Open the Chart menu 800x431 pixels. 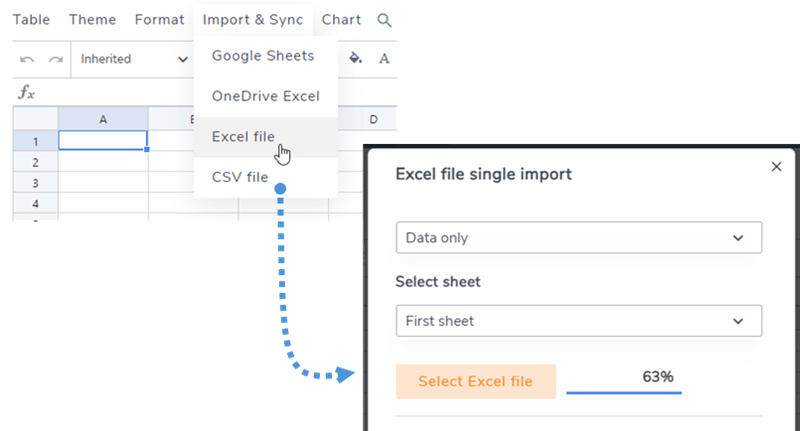point(341,20)
